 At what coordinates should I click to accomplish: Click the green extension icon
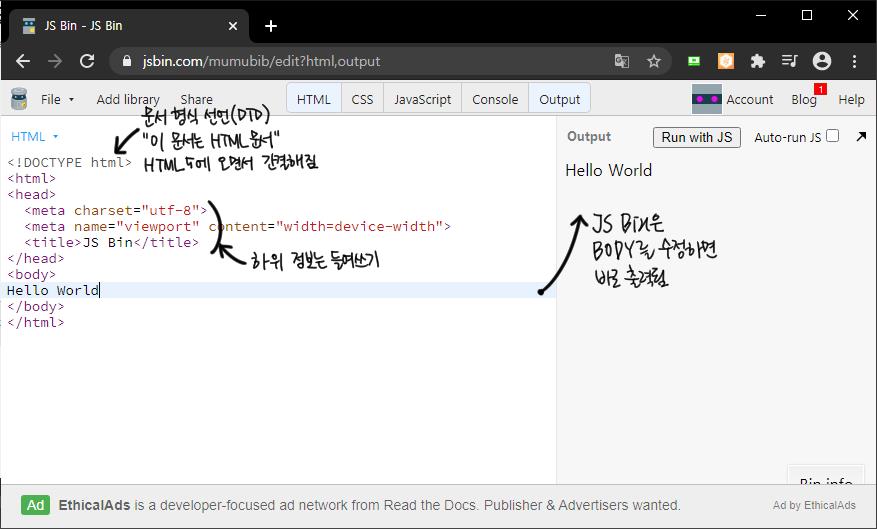click(694, 61)
